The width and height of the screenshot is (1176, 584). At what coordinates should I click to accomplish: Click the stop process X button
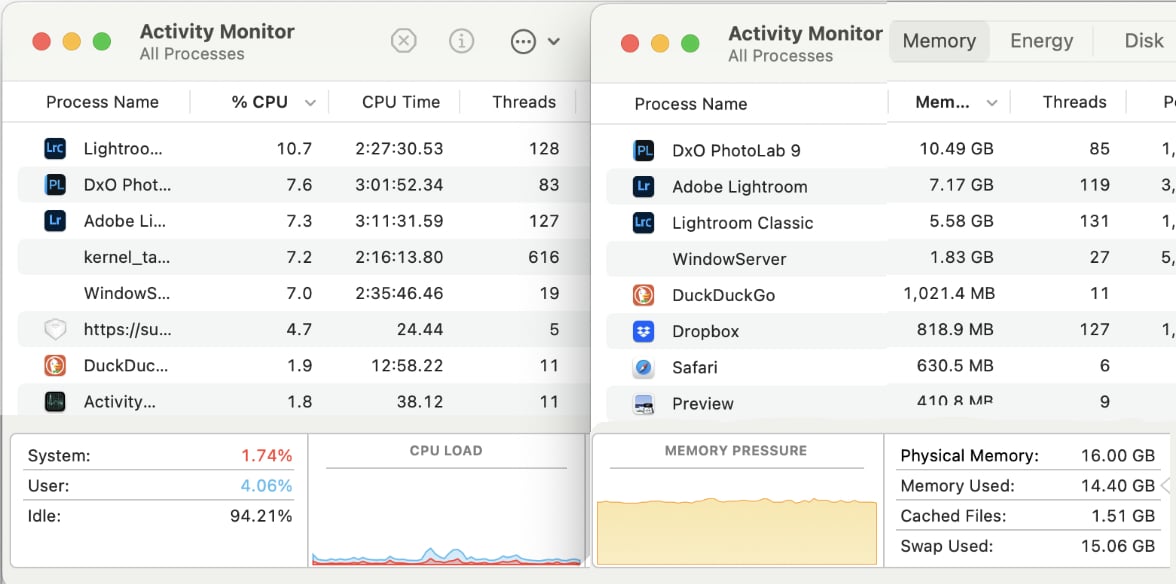(x=403, y=41)
